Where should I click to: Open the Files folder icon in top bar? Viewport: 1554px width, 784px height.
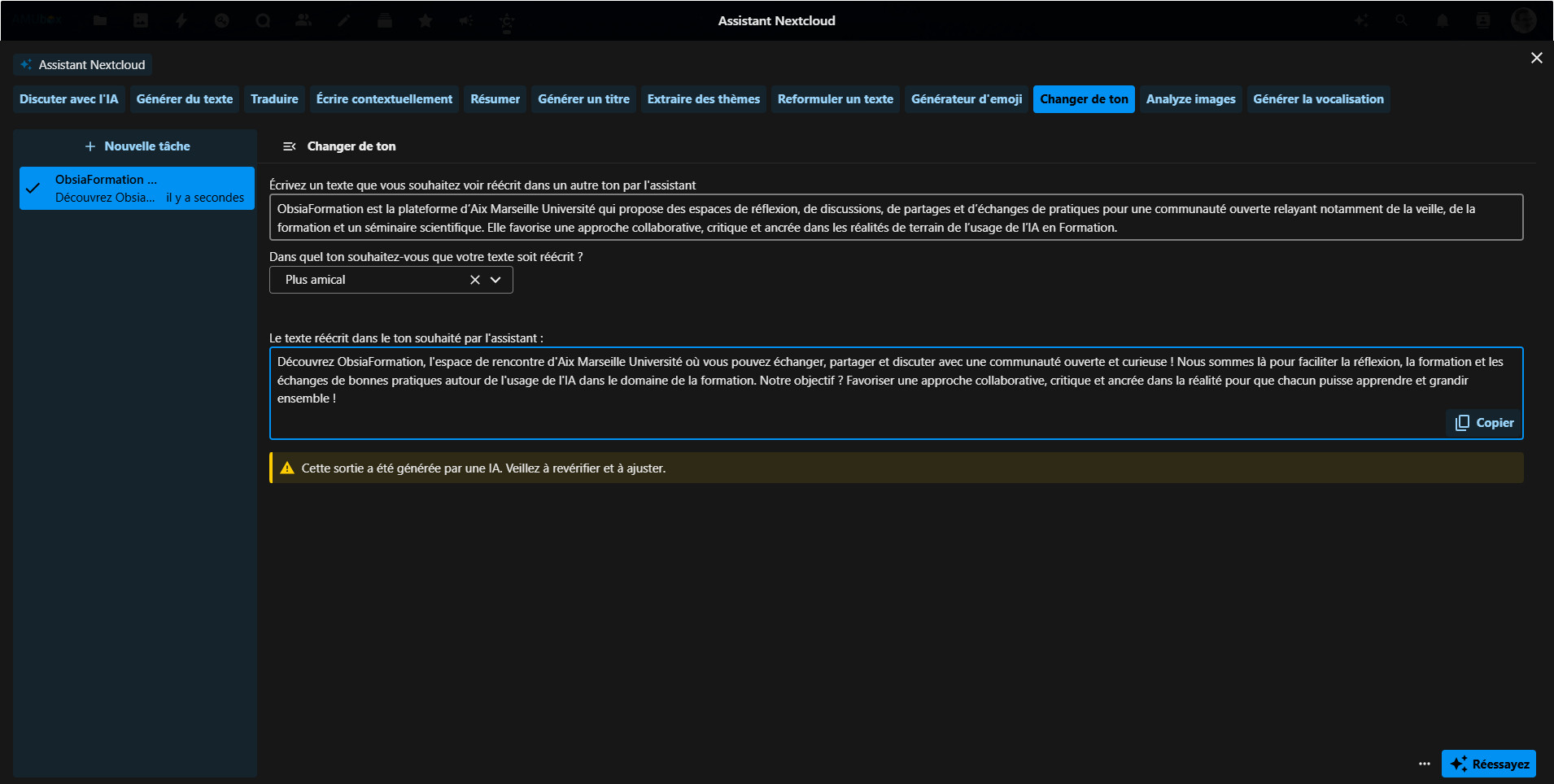[100, 20]
